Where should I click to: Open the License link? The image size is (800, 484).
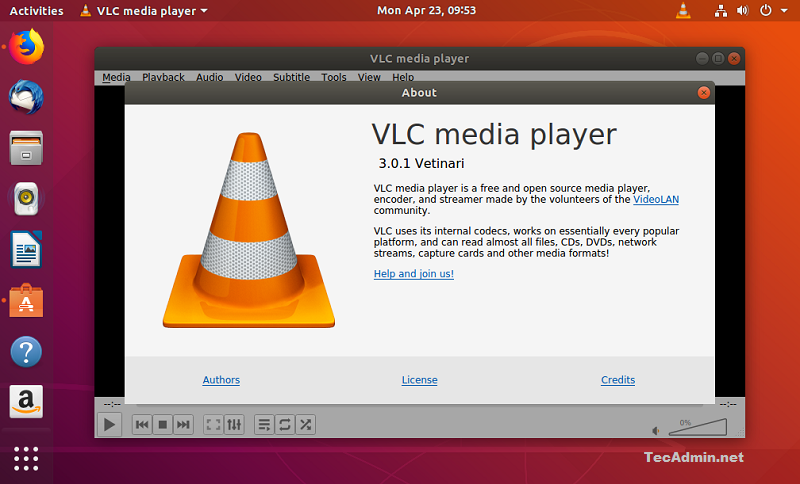coord(419,380)
